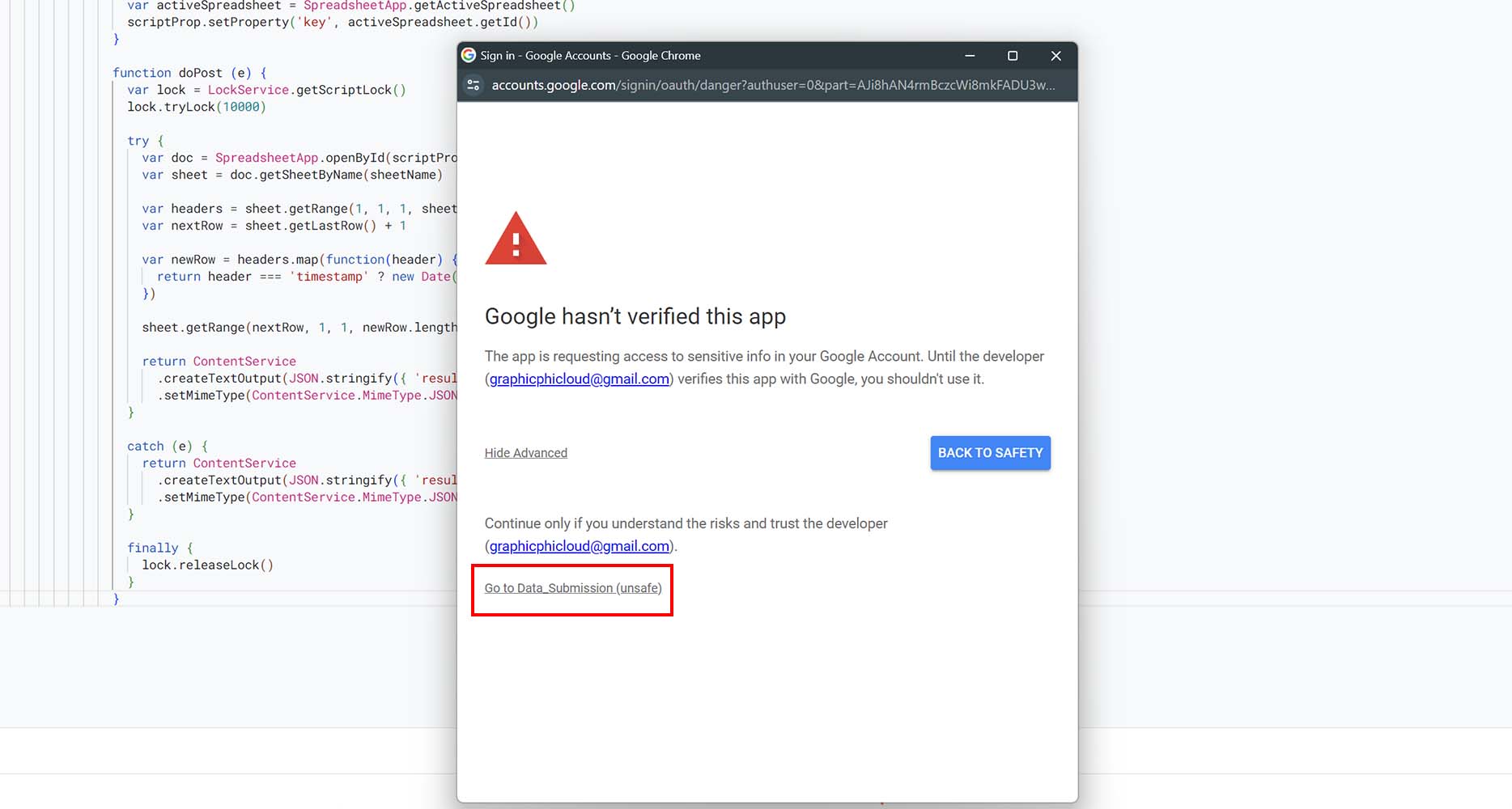This screenshot has width=1512, height=809.
Task: Click the red warning triangle icon
Action: click(x=516, y=239)
